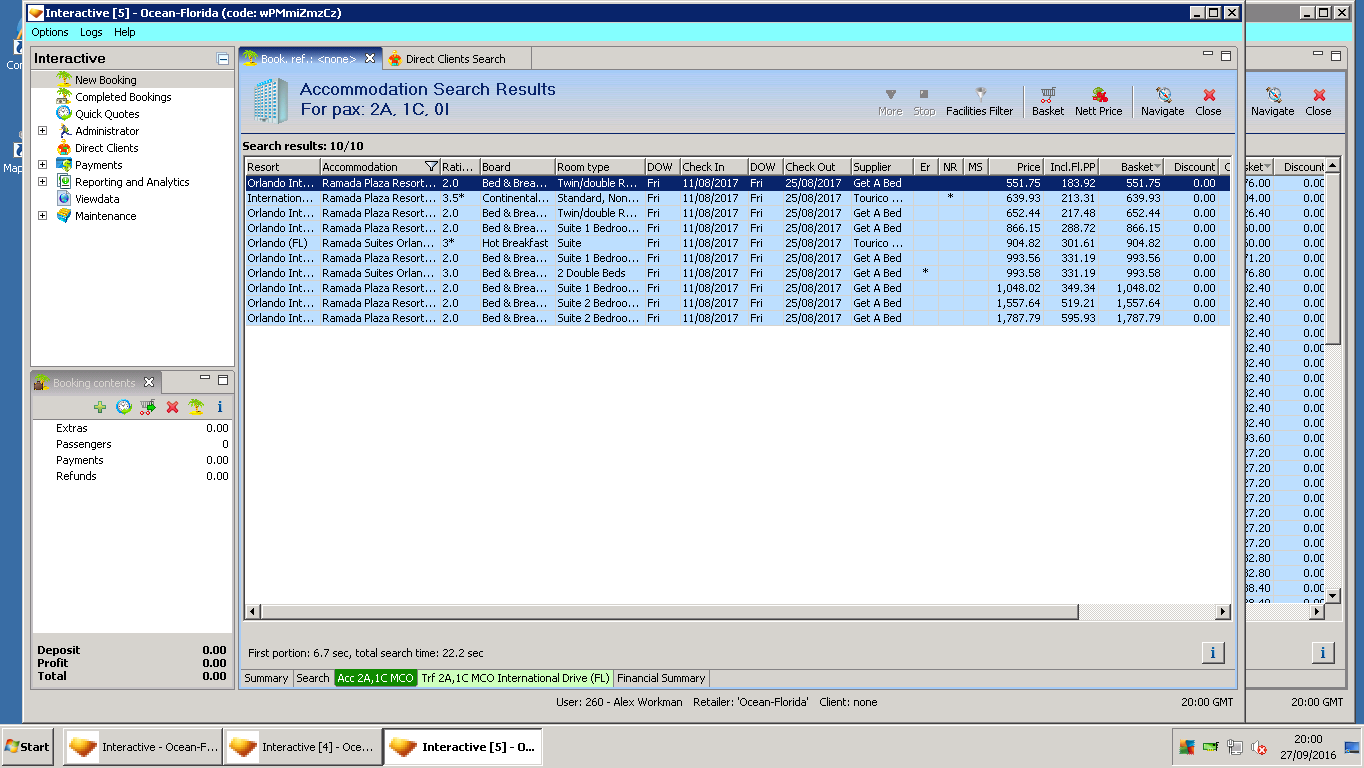Click Interactive [5] taskbar button
Viewport: 1364px width, 768px height.
tap(462, 747)
